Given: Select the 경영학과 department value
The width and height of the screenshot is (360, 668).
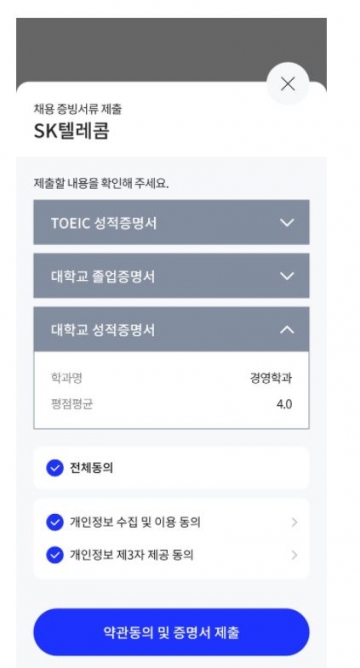Looking at the screenshot, I should point(271,378).
